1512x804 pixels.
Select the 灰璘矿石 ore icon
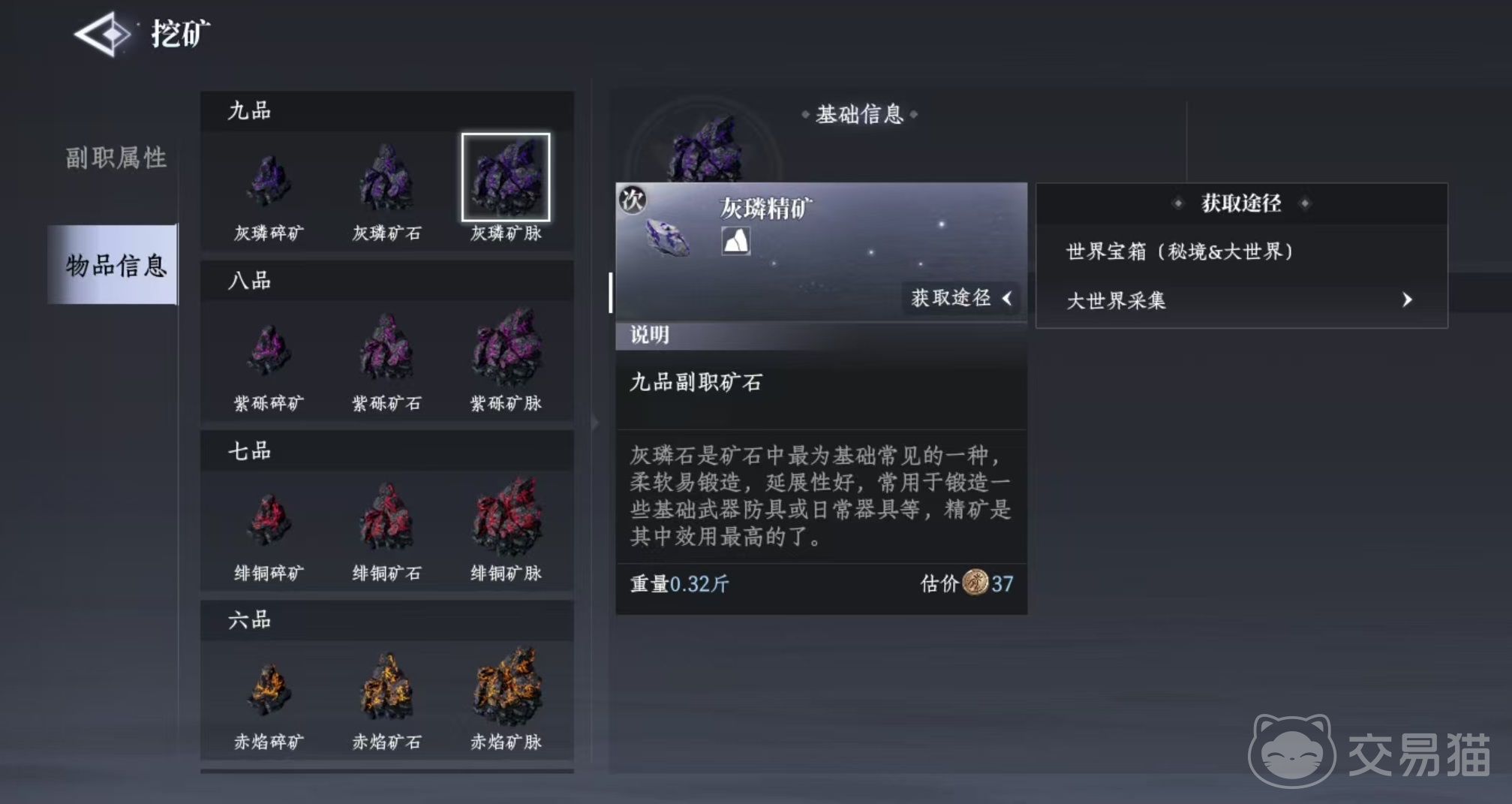coord(386,178)
